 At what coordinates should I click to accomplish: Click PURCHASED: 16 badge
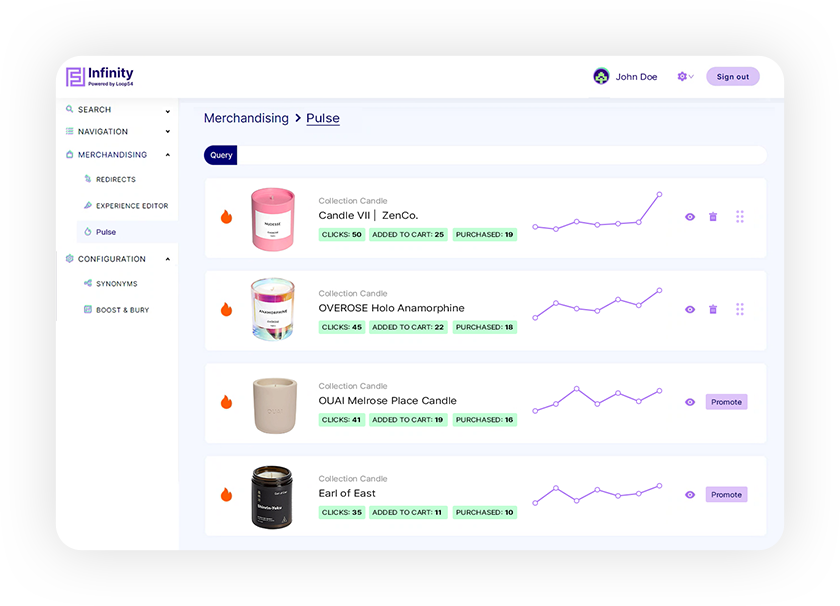pyautogui.click(x=484, y=420)
